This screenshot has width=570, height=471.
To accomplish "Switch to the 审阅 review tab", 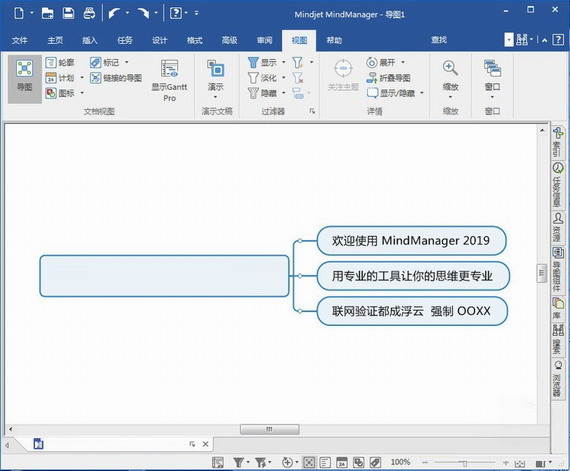I will pos(264,40).
